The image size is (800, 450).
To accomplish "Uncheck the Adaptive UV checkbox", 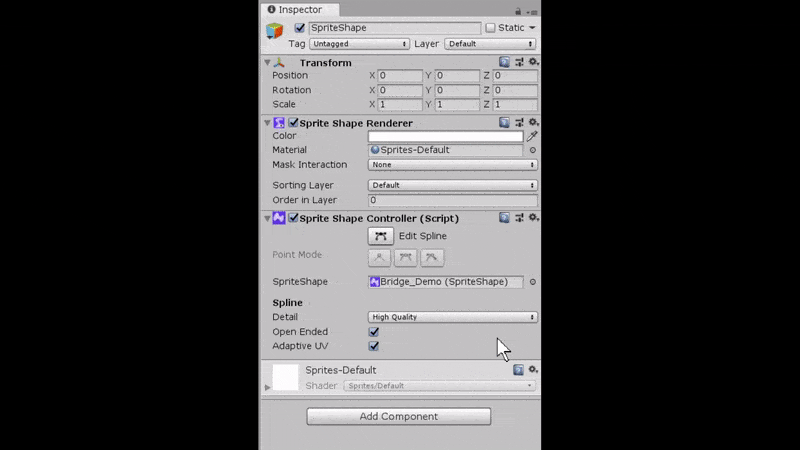I will pos(374,346).
